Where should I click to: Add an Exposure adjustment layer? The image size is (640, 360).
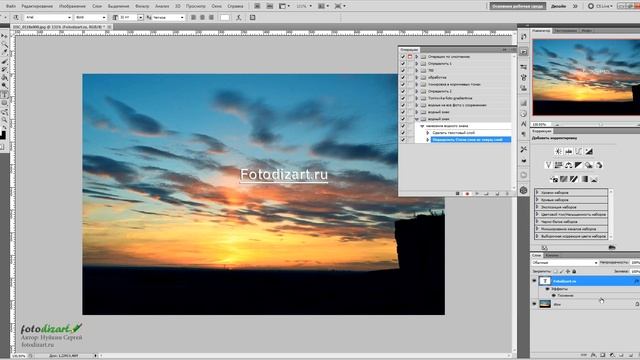[x=589, y=151]
